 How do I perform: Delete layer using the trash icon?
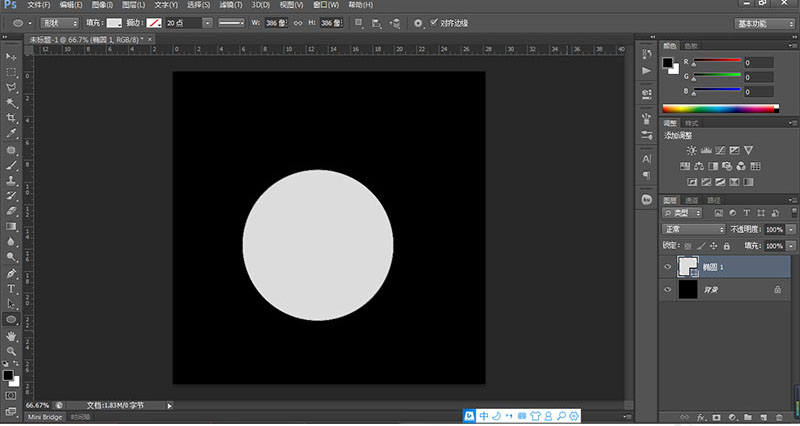(x=779, y=416)
